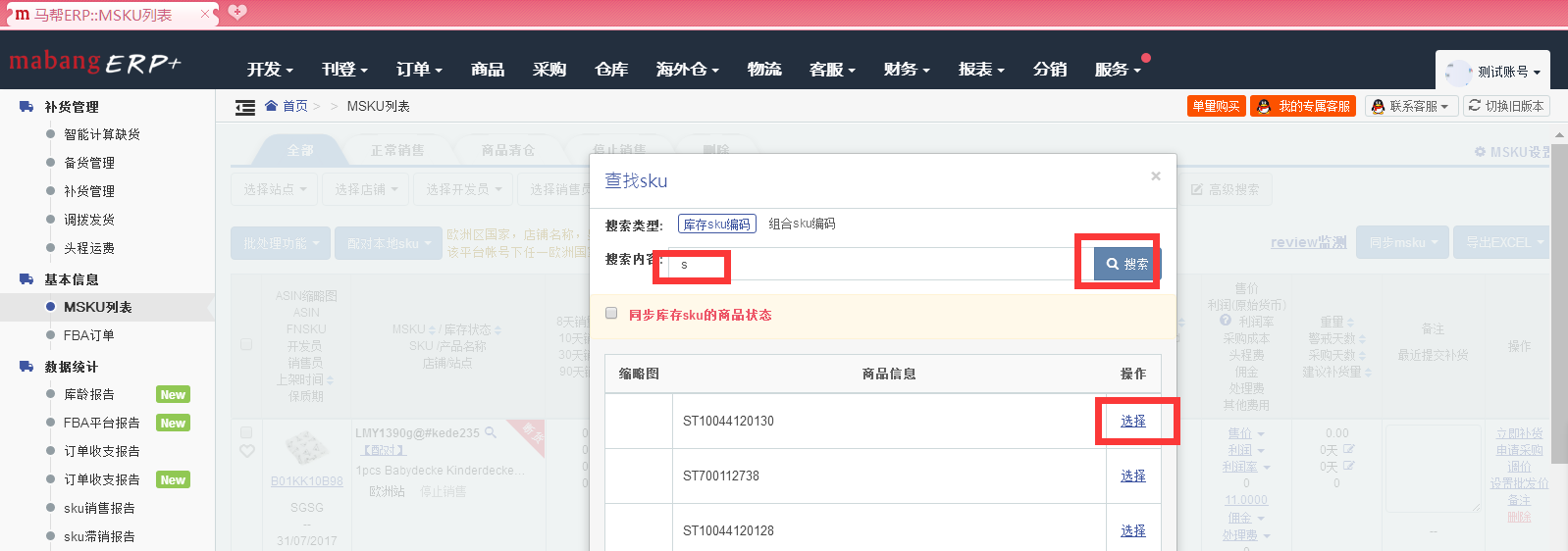Close the 查找sku dialog with X

(1155, 176)
